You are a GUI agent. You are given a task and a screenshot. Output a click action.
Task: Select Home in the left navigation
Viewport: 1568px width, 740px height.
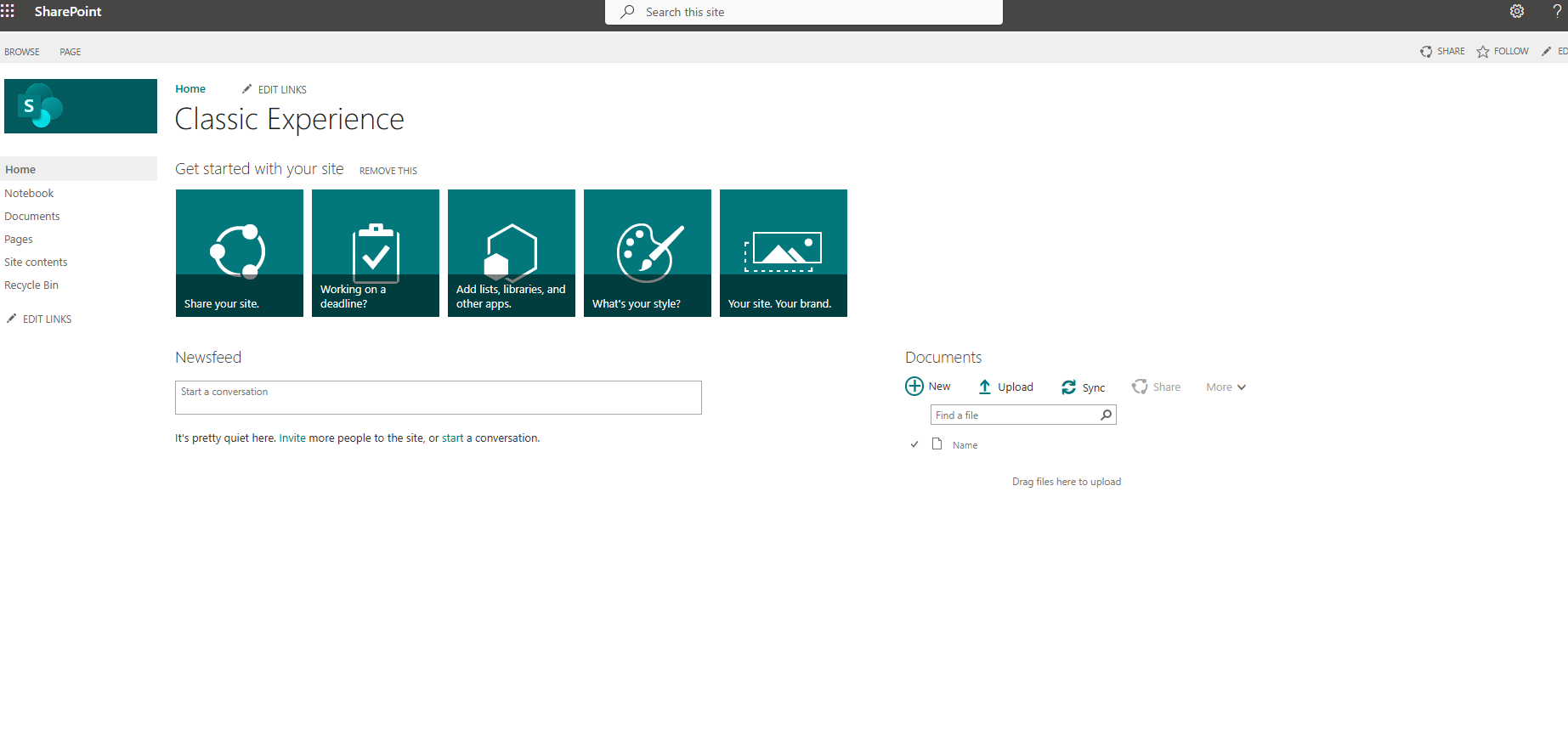coord(79,169)
